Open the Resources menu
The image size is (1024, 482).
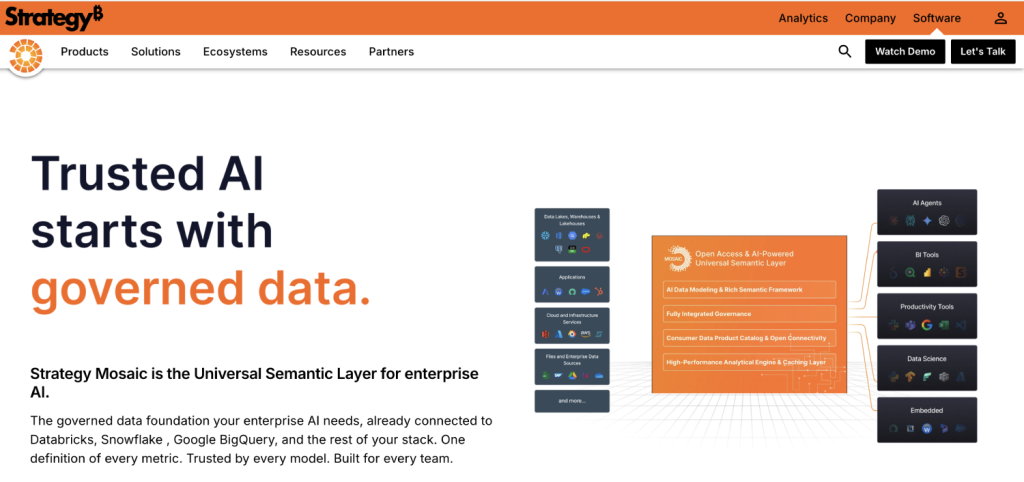[x=318, y=52]
